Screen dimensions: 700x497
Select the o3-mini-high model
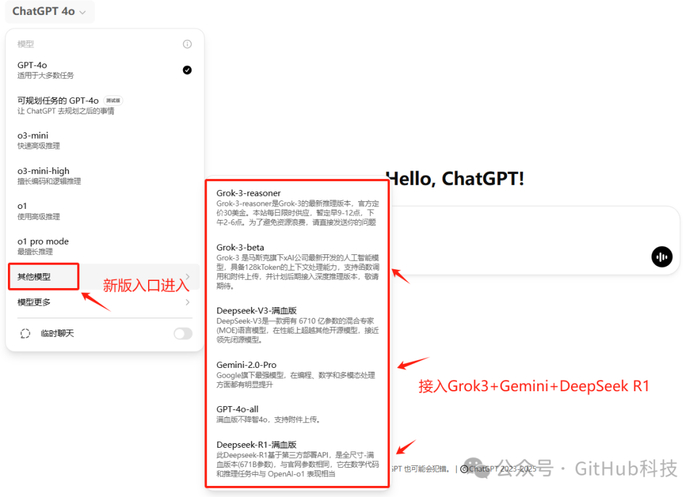tap(104, 175)
